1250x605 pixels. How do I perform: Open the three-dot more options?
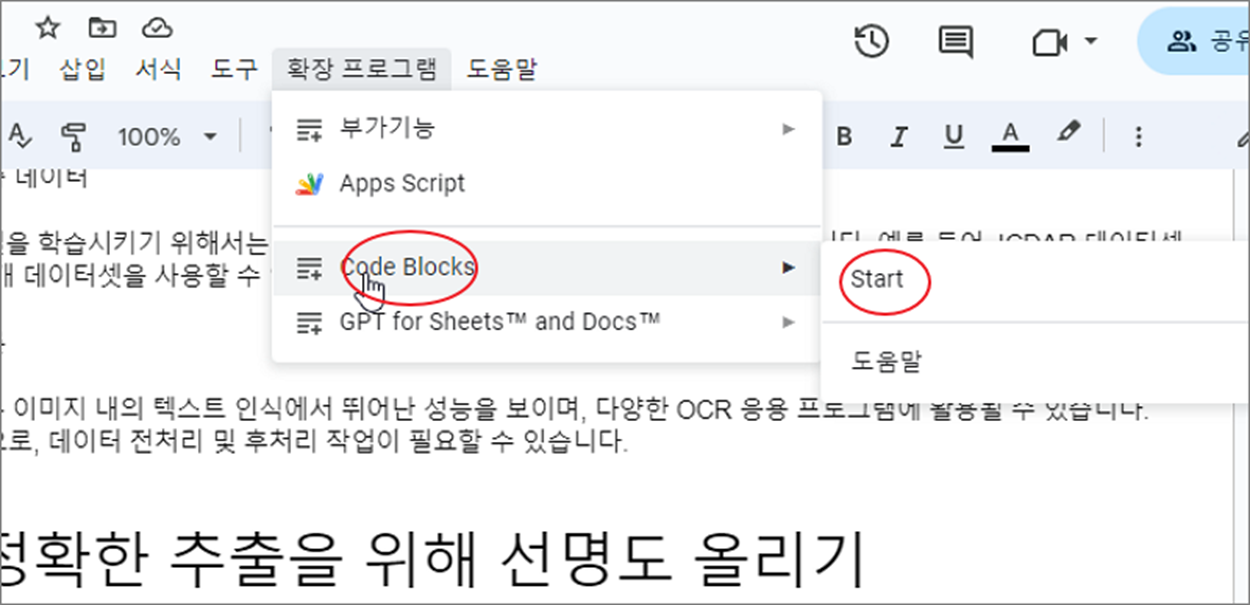pyautogui.click(x=1138, y=137)
